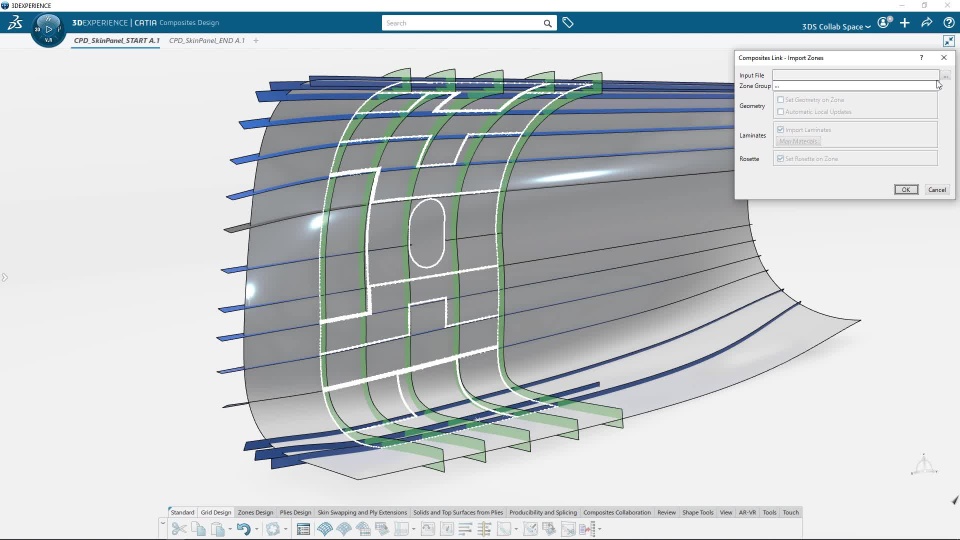Expand the Undo history dropdown arrow
960x540 pixels.
[x=257, y=529]
